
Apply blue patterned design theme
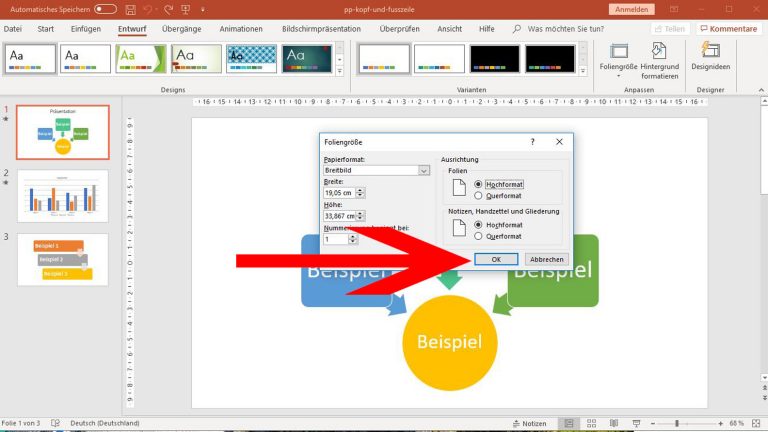click(x=251, y=59)
